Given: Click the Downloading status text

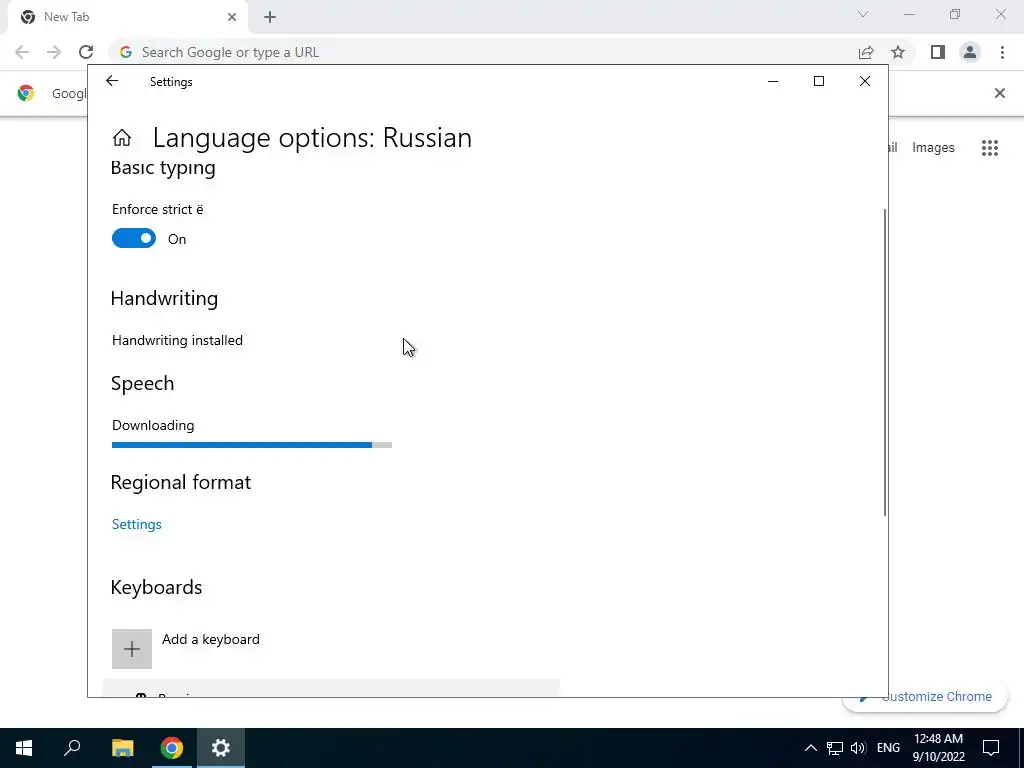Looking at the screenshot, I should (x=153, y=425).
